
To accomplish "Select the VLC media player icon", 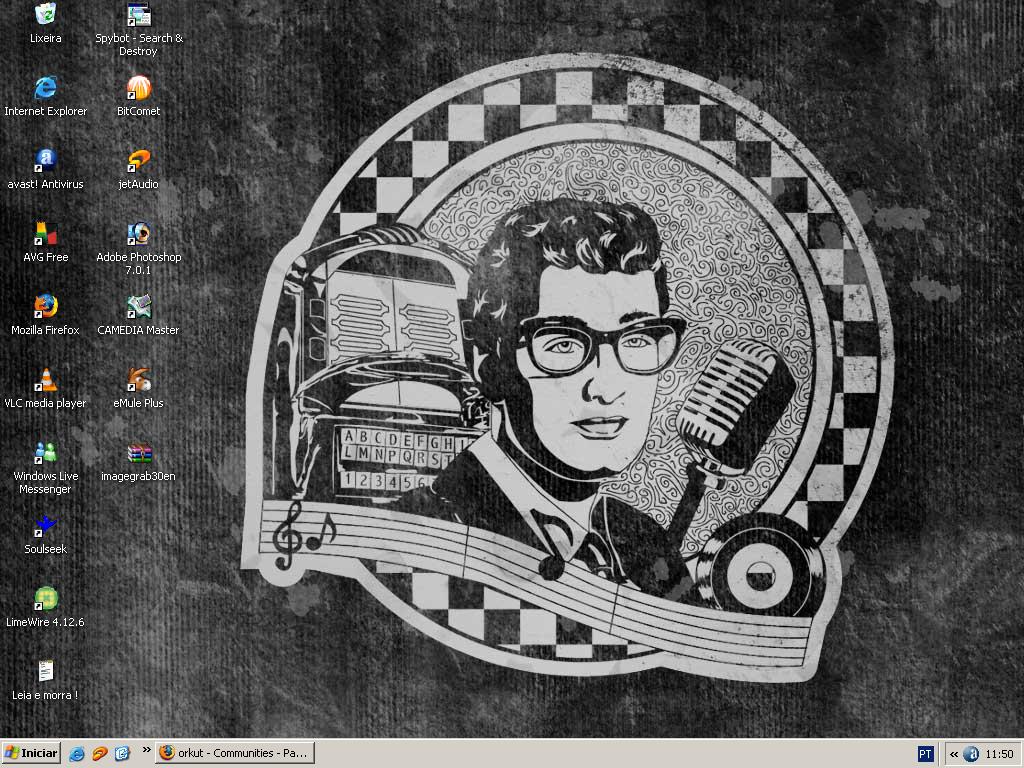I will coord(45,380).
